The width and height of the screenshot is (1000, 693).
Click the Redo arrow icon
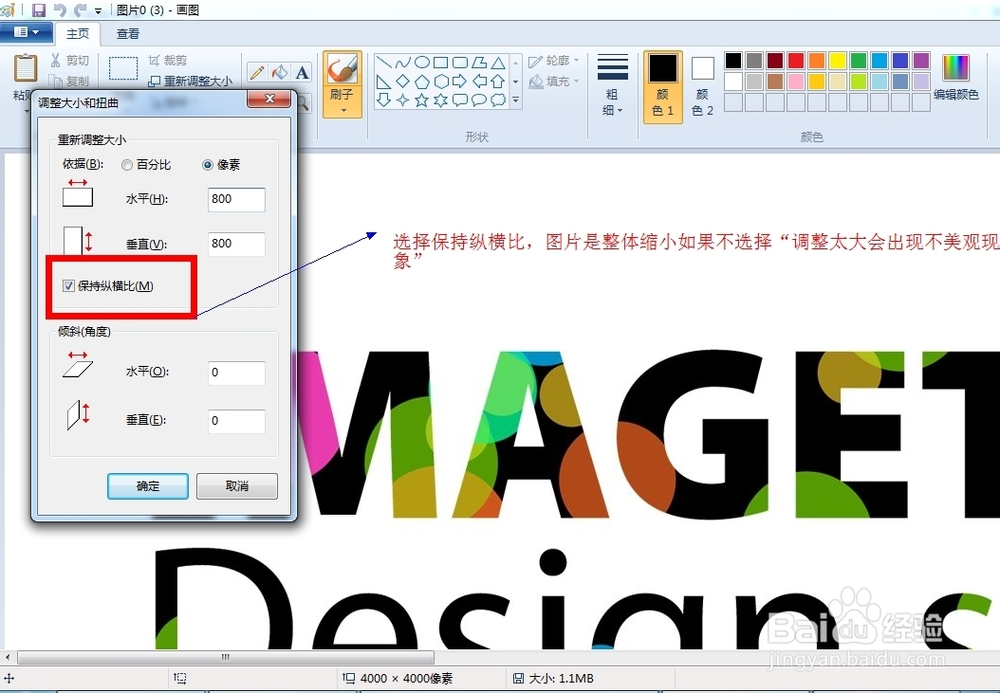(80, 10)
